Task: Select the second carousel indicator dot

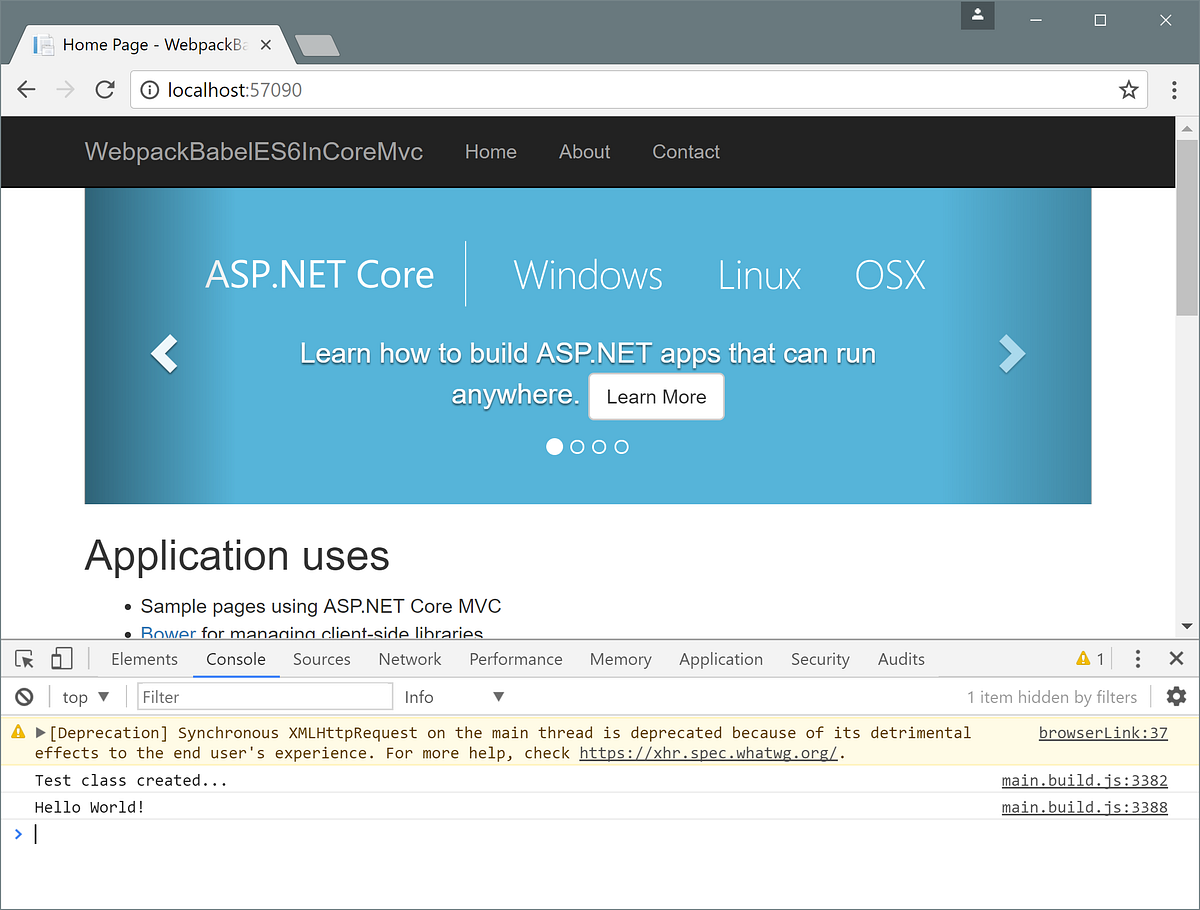Action: 577,446
